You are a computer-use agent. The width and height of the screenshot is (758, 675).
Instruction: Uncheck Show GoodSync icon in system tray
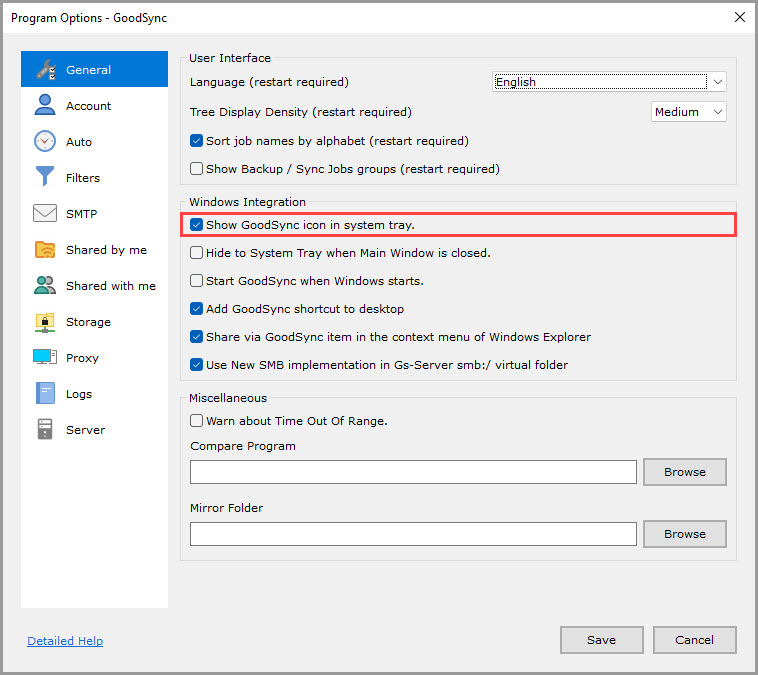(x=196, y=225)
